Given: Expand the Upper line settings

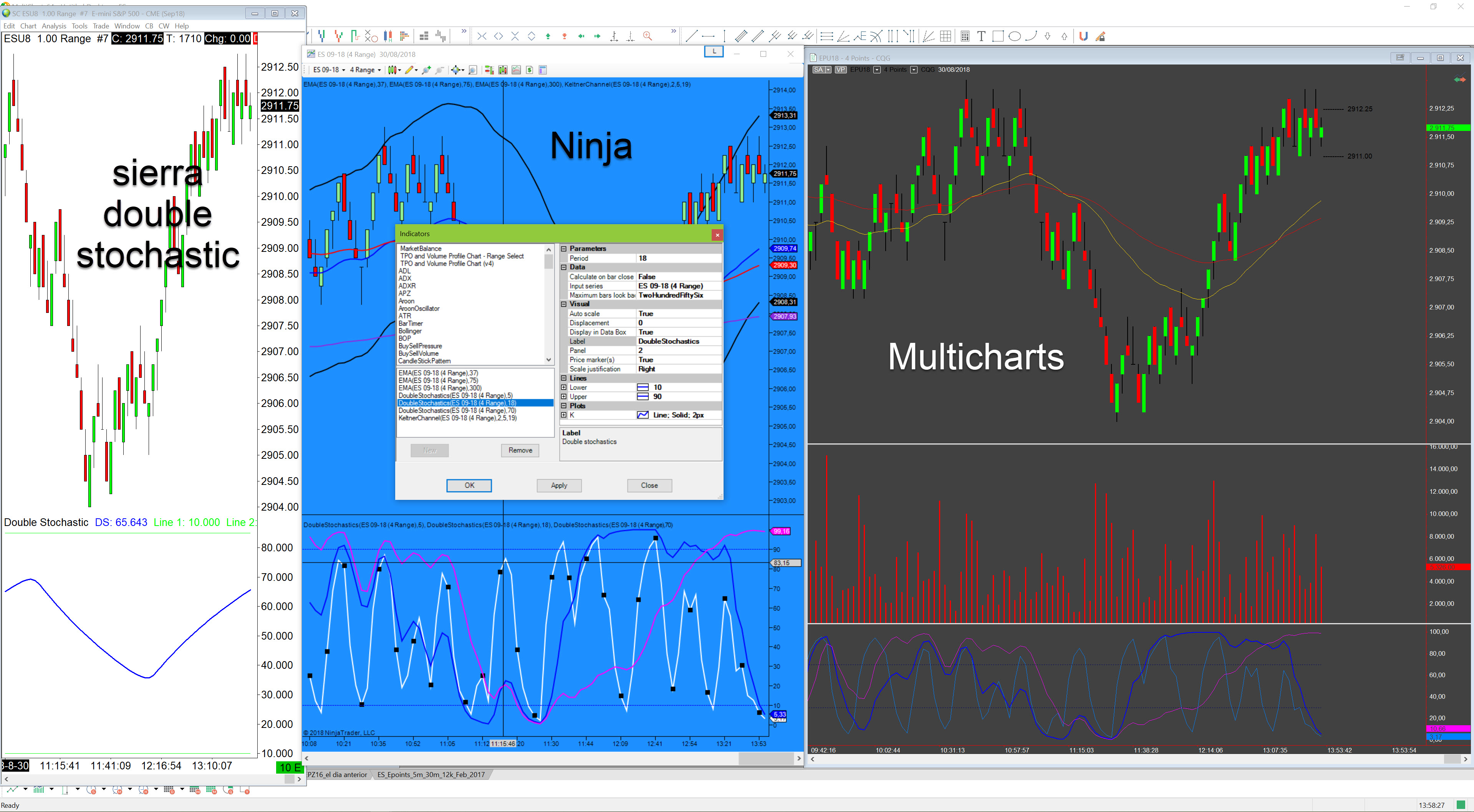Looking at the screenshot, I should click(x=564, y=397).
